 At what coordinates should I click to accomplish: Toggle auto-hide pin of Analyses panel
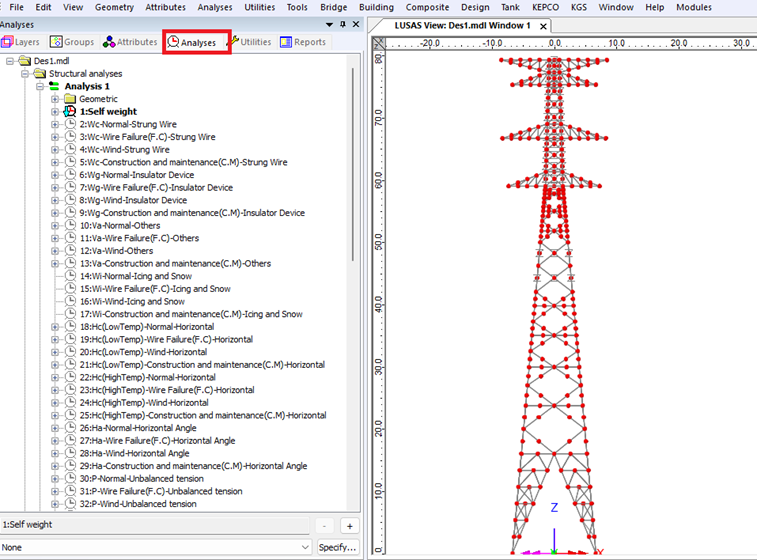[x=343, y=23]
